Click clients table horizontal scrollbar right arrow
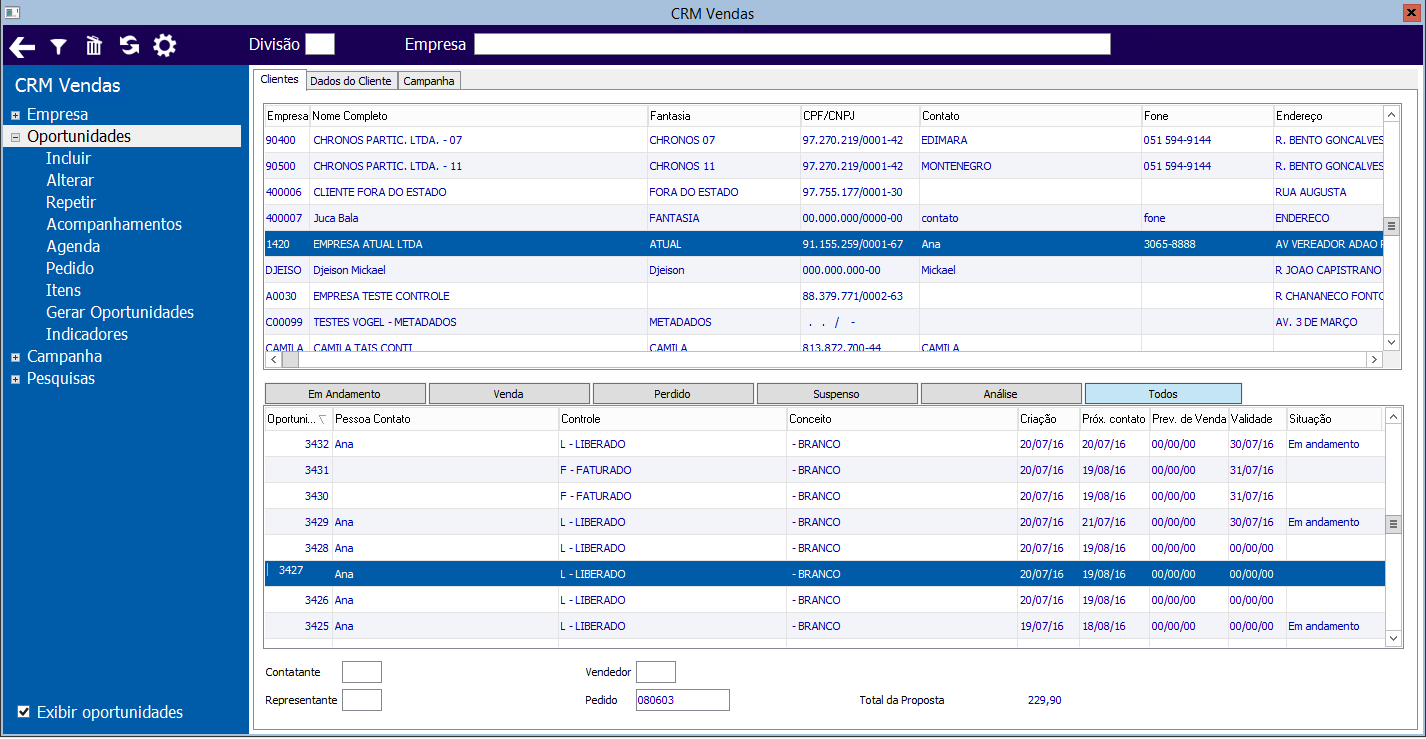This screenshot has height=739, width=1426. (1375, 360)
